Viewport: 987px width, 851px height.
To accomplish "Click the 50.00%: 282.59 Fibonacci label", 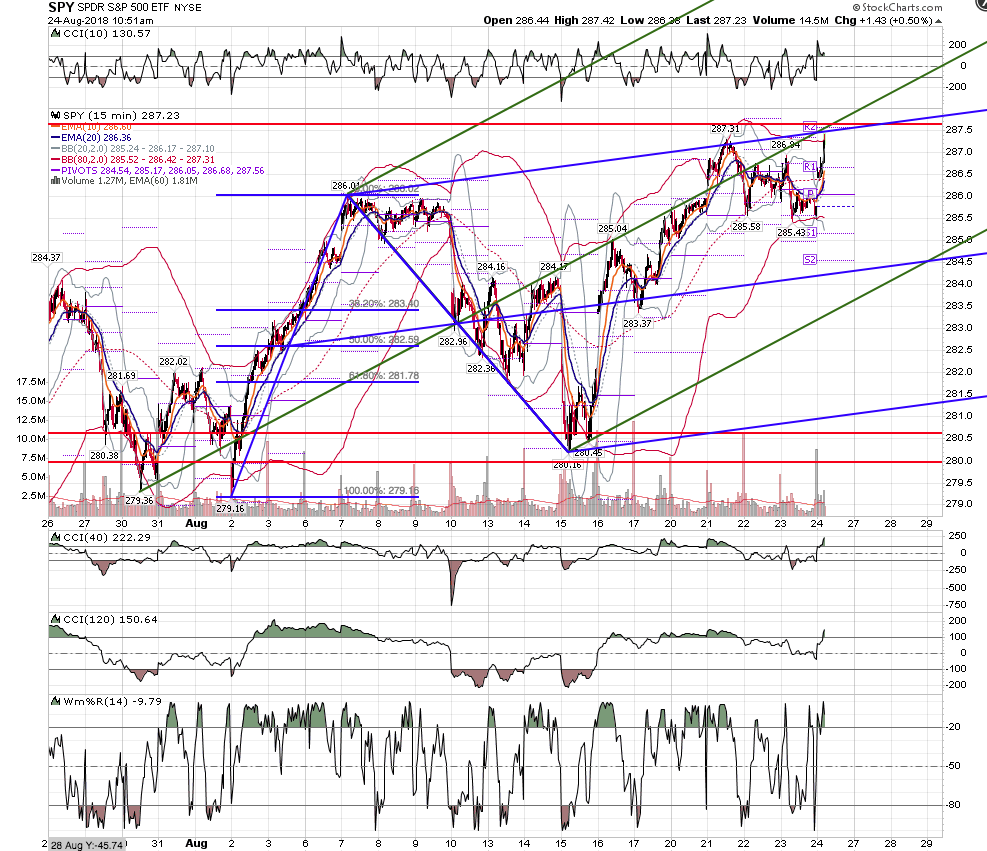I will [384, 340].
